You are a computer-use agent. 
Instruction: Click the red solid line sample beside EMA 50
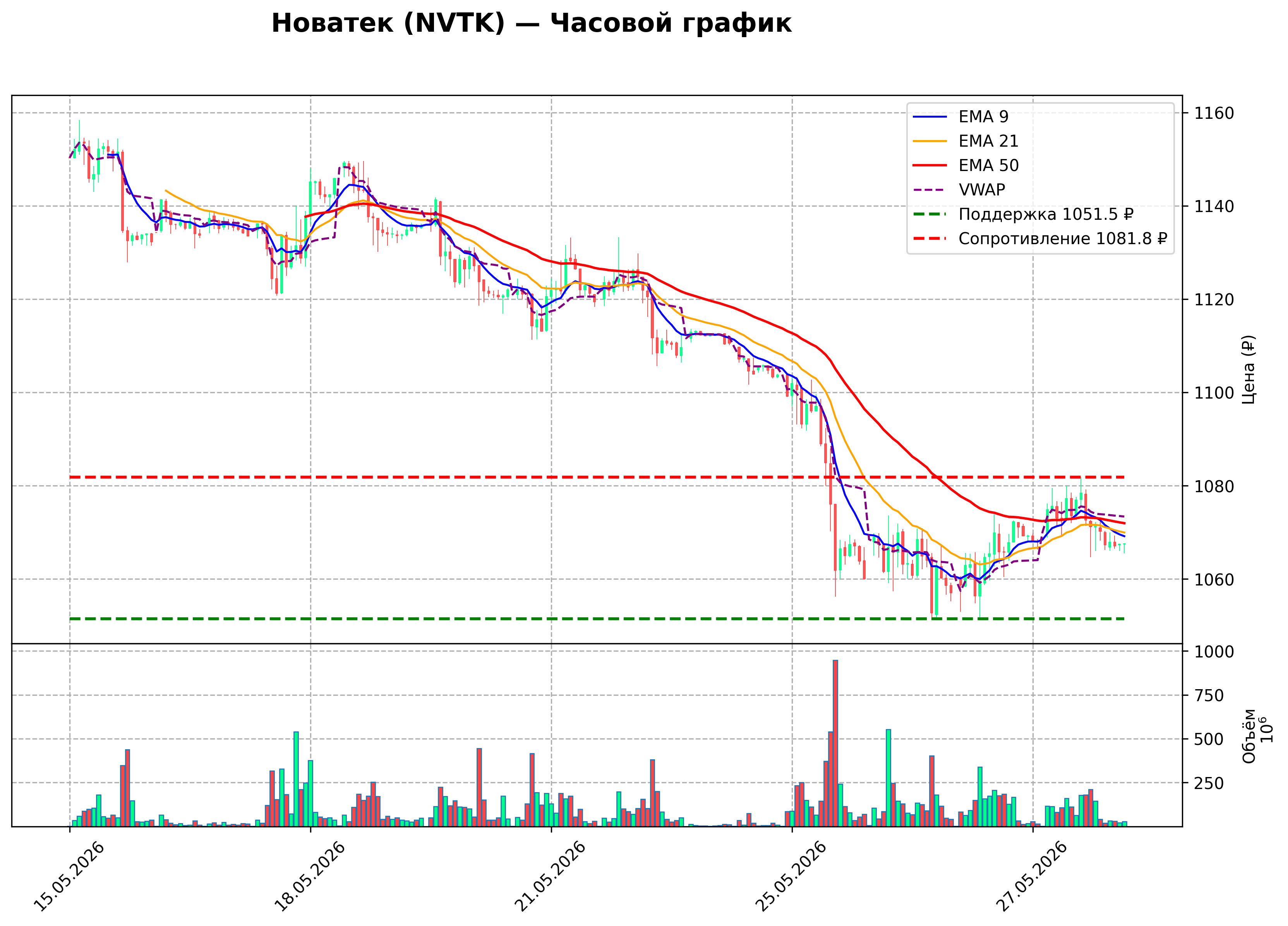pos(930,166)
